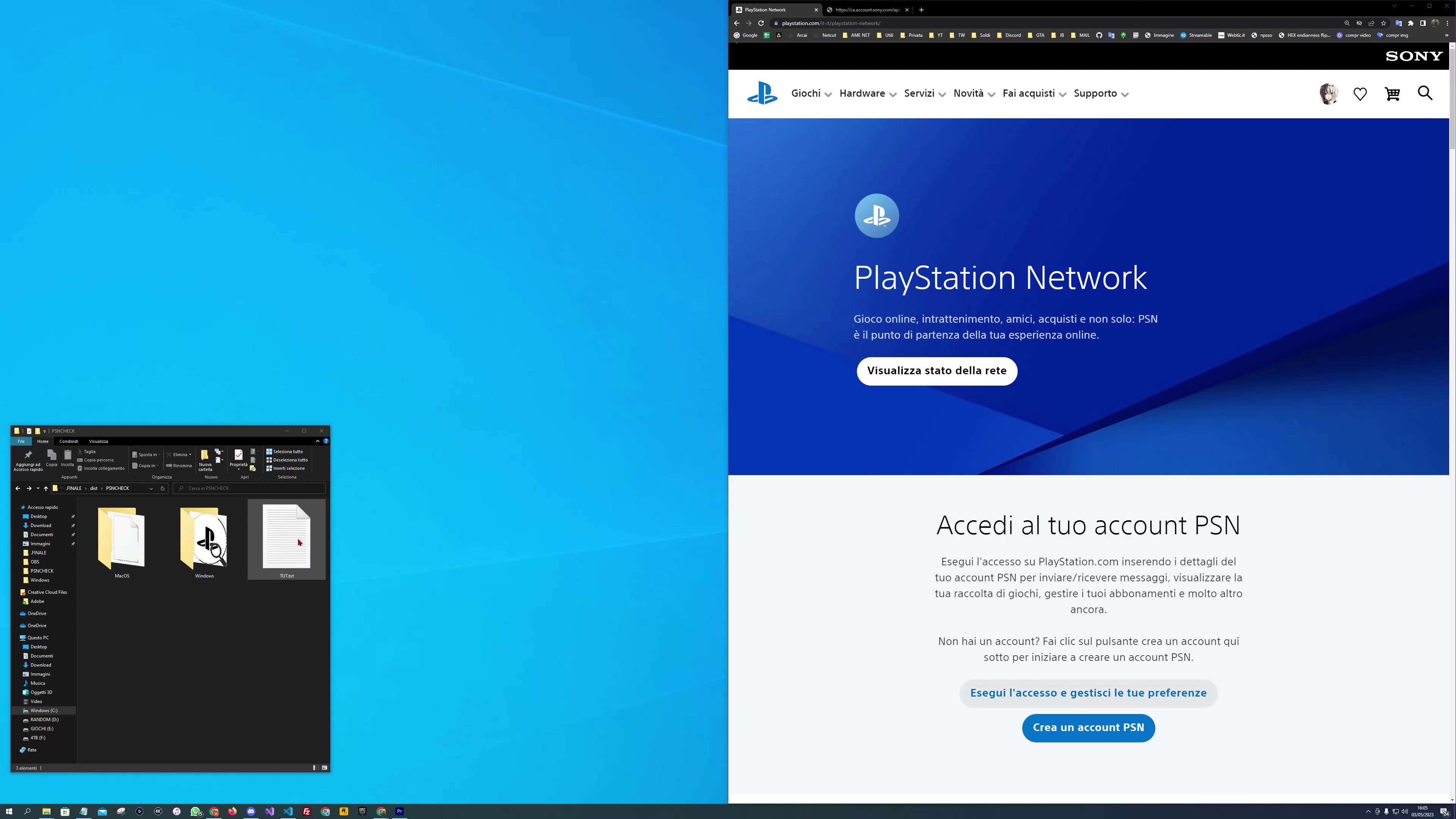
Task: Click the PlayStation site search magnifier
Action: [x=1425, y=93]
